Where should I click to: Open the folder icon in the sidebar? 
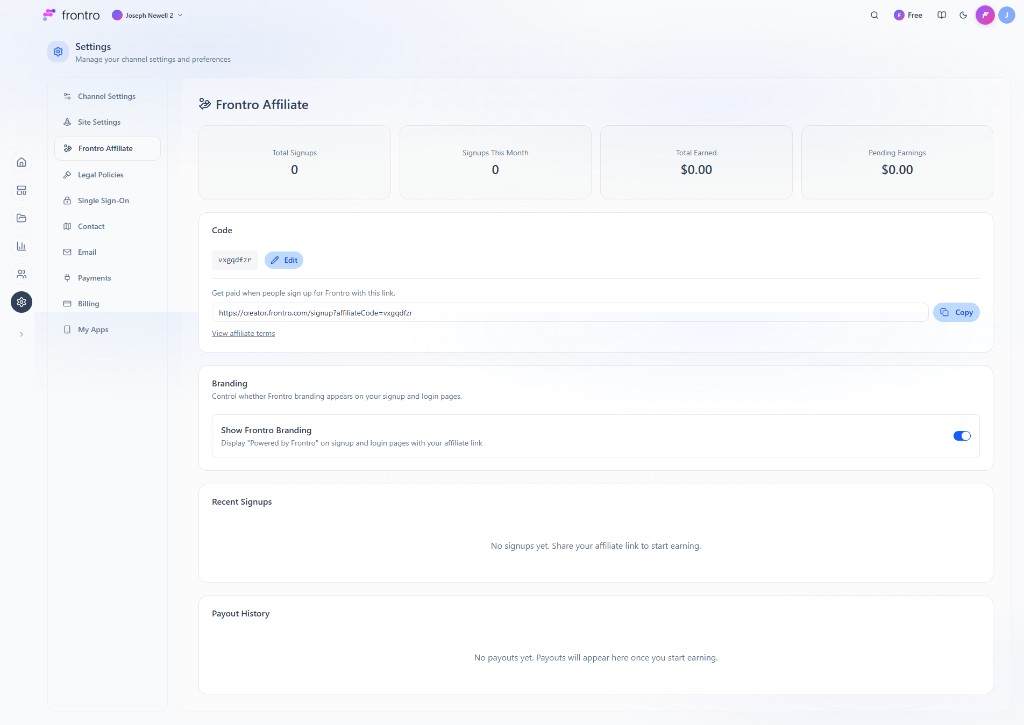pos(21,217)
